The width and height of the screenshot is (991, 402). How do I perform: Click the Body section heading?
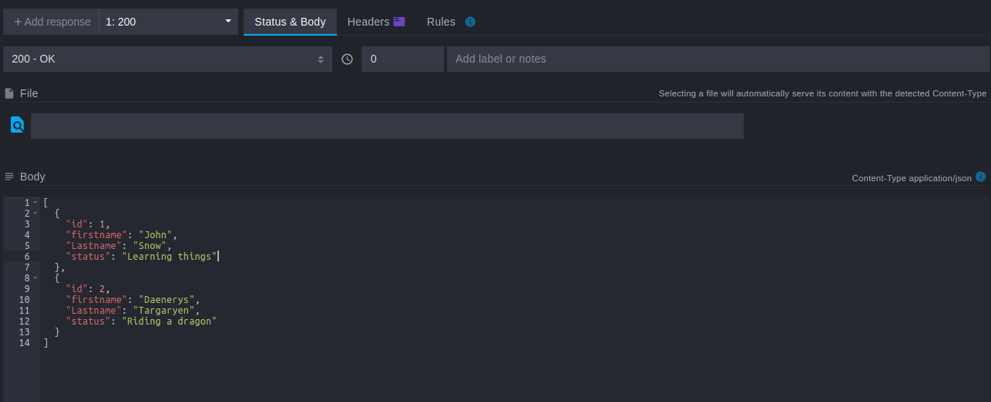(x=32, y=176)
